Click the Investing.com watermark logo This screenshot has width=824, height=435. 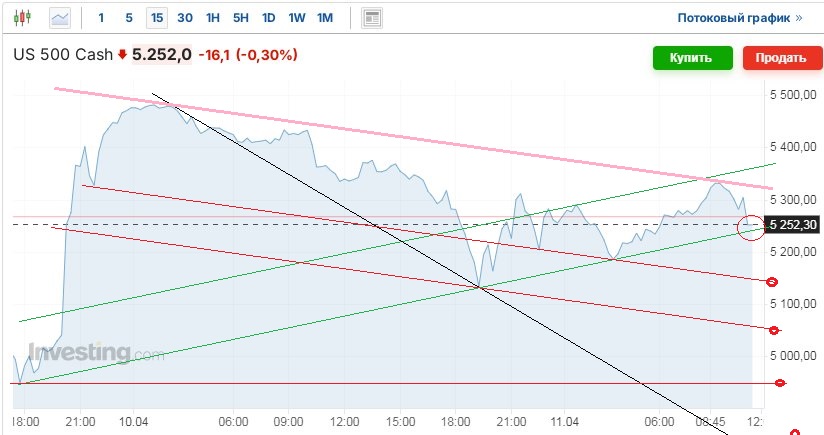pyautogui.click(x=96, y=353)
